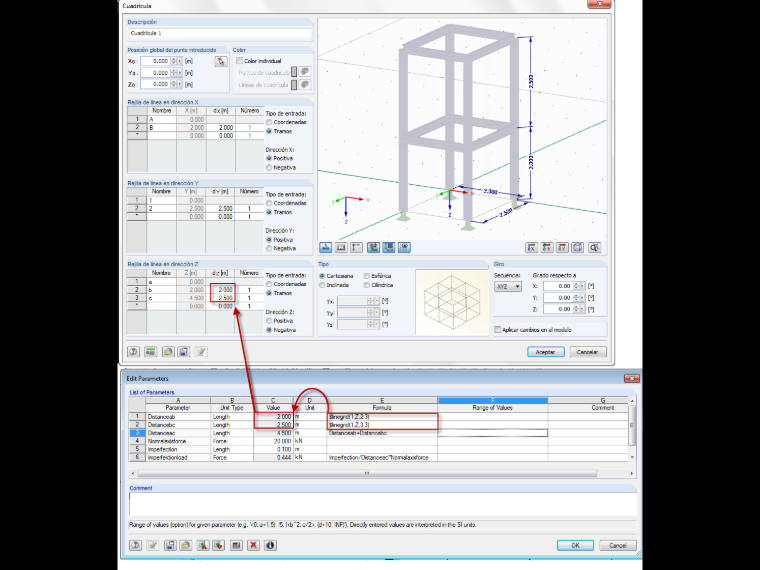
Task: Select Coordenadas for Y direction grid
Action: (x=269, y=203)
